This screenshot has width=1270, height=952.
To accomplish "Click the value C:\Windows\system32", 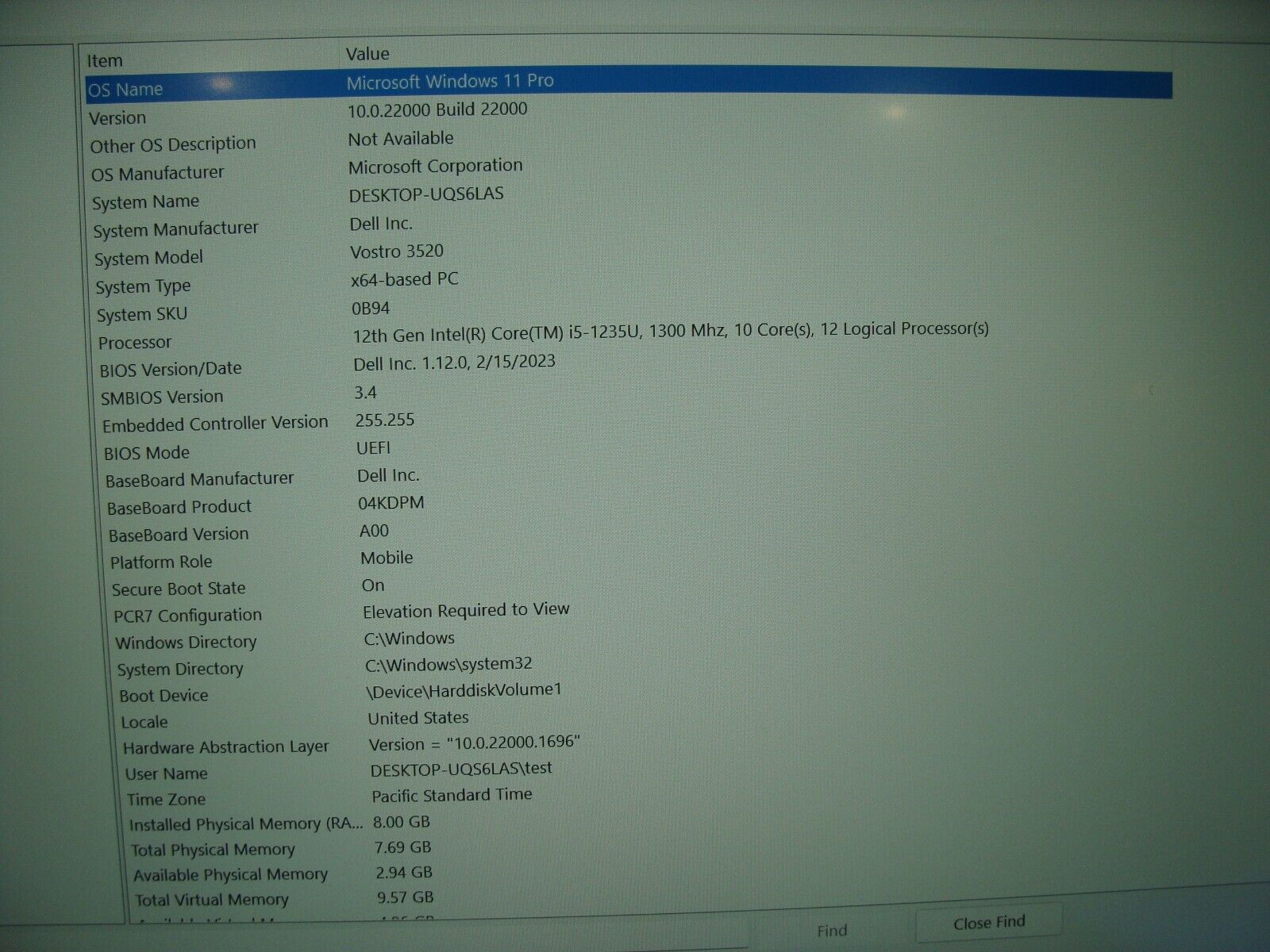I will (448, 664).
